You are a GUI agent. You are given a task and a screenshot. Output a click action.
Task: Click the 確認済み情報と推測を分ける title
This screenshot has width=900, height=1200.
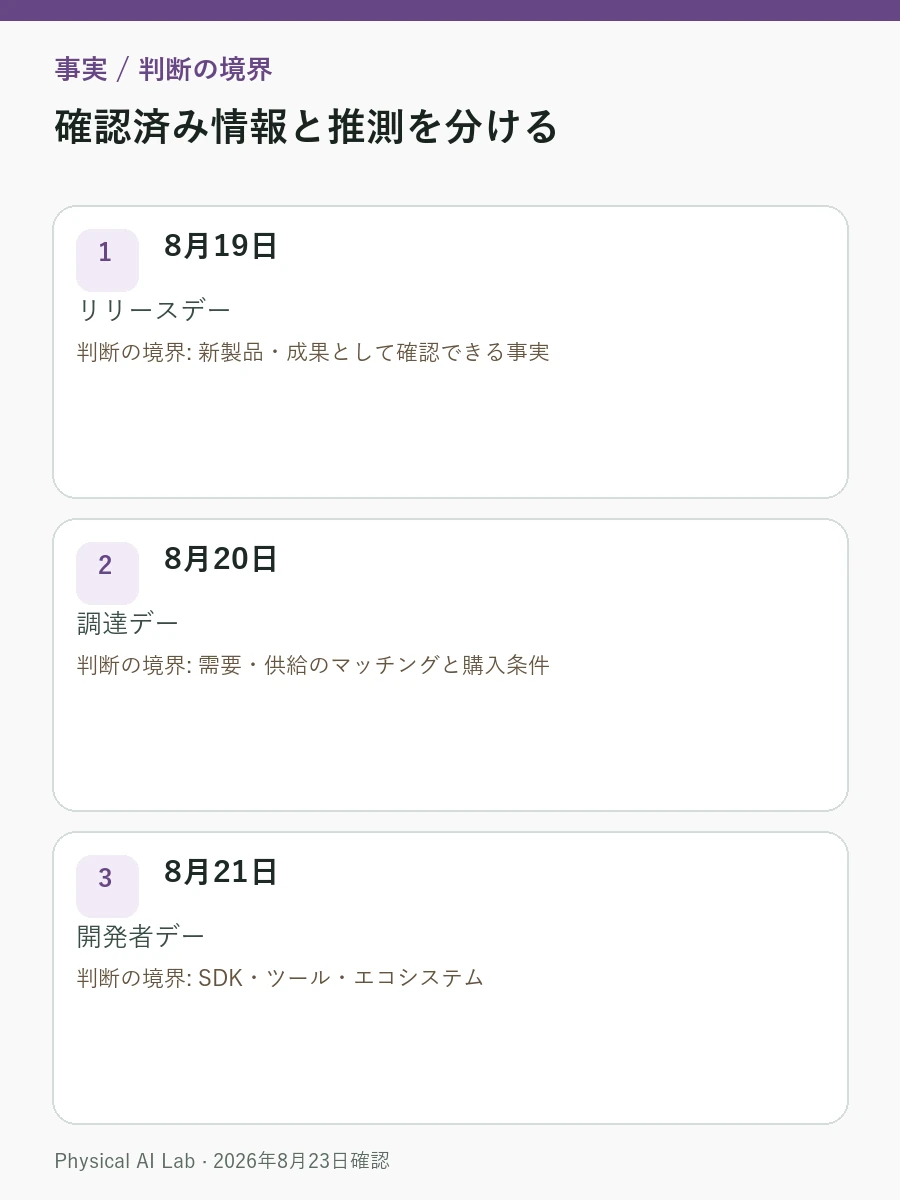[x=306, y=127]
